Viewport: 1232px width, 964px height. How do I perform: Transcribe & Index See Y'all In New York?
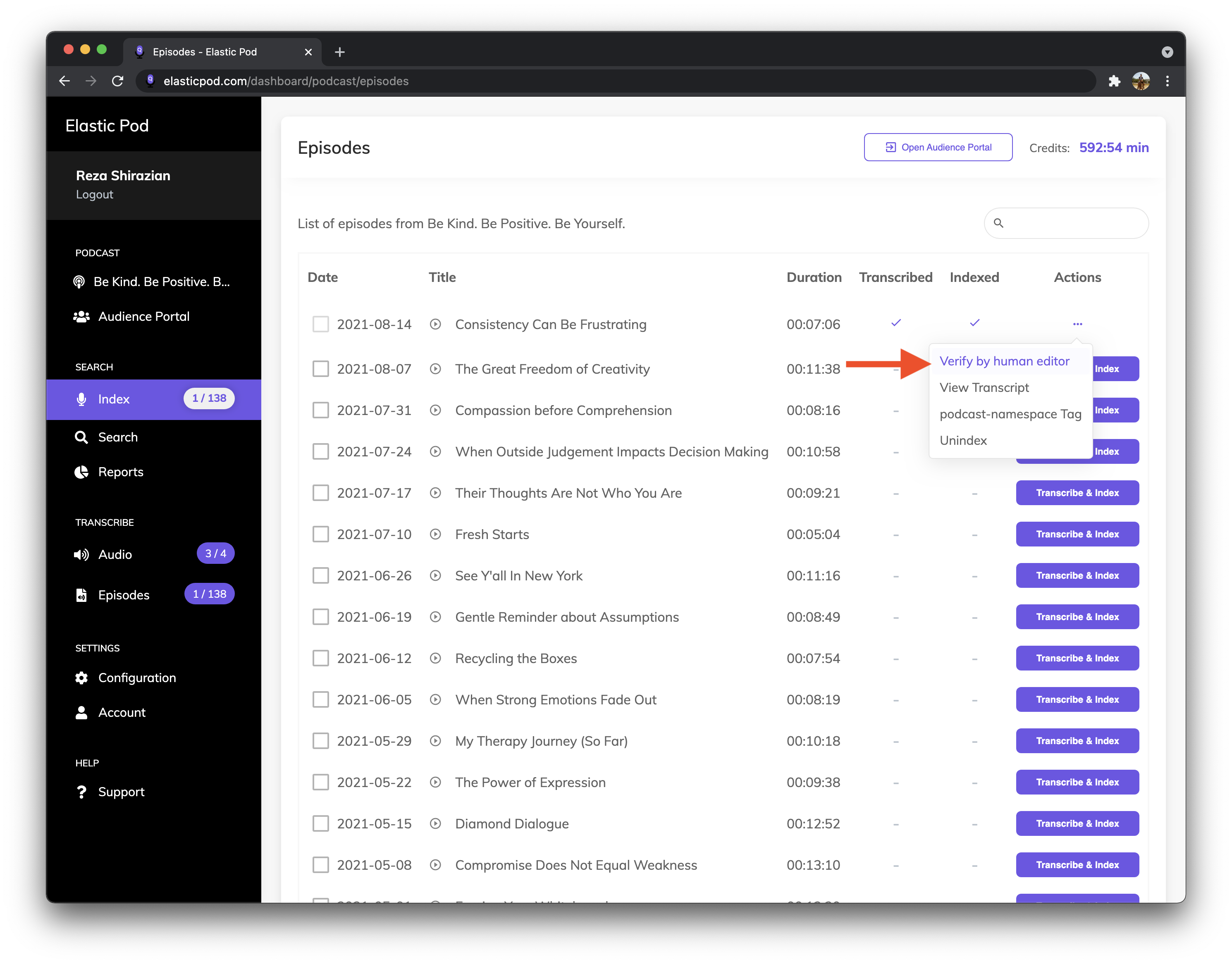tap(1077, 575)
